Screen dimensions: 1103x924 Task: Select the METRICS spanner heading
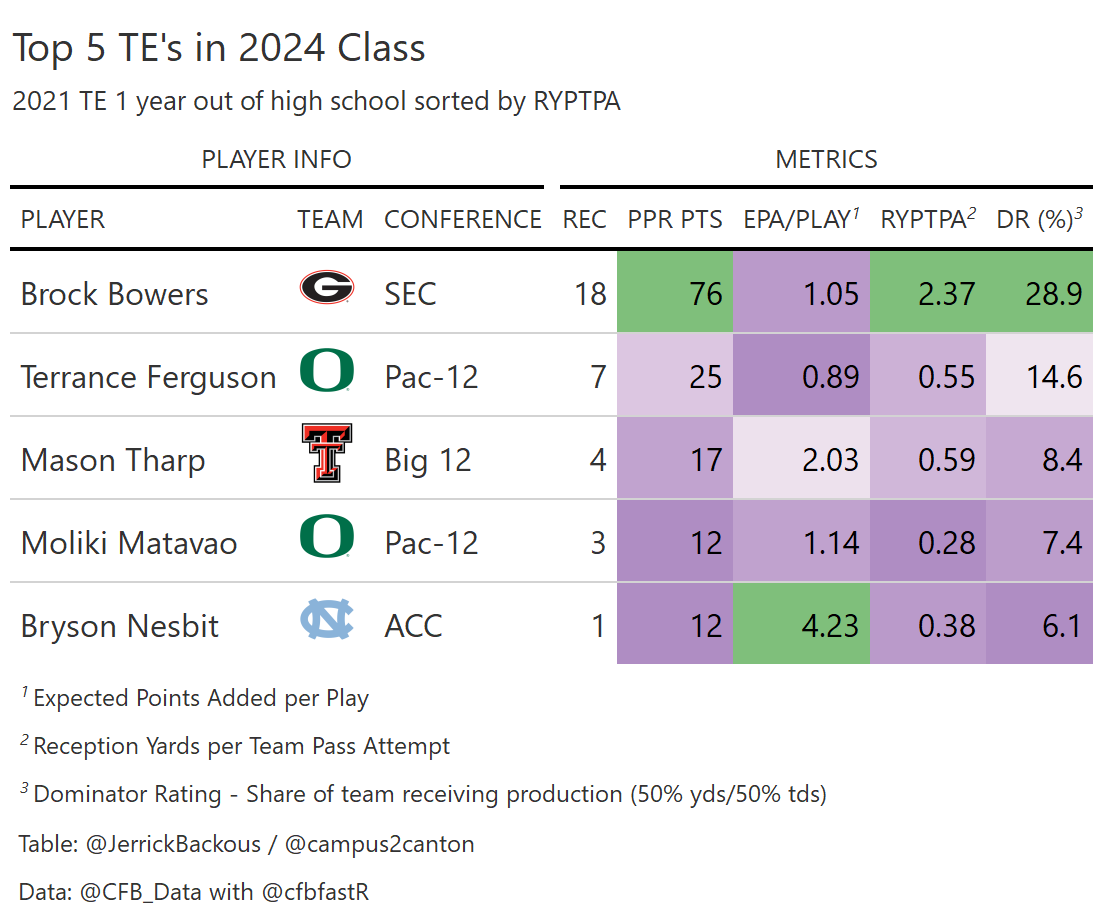click(x=826, y=159)
